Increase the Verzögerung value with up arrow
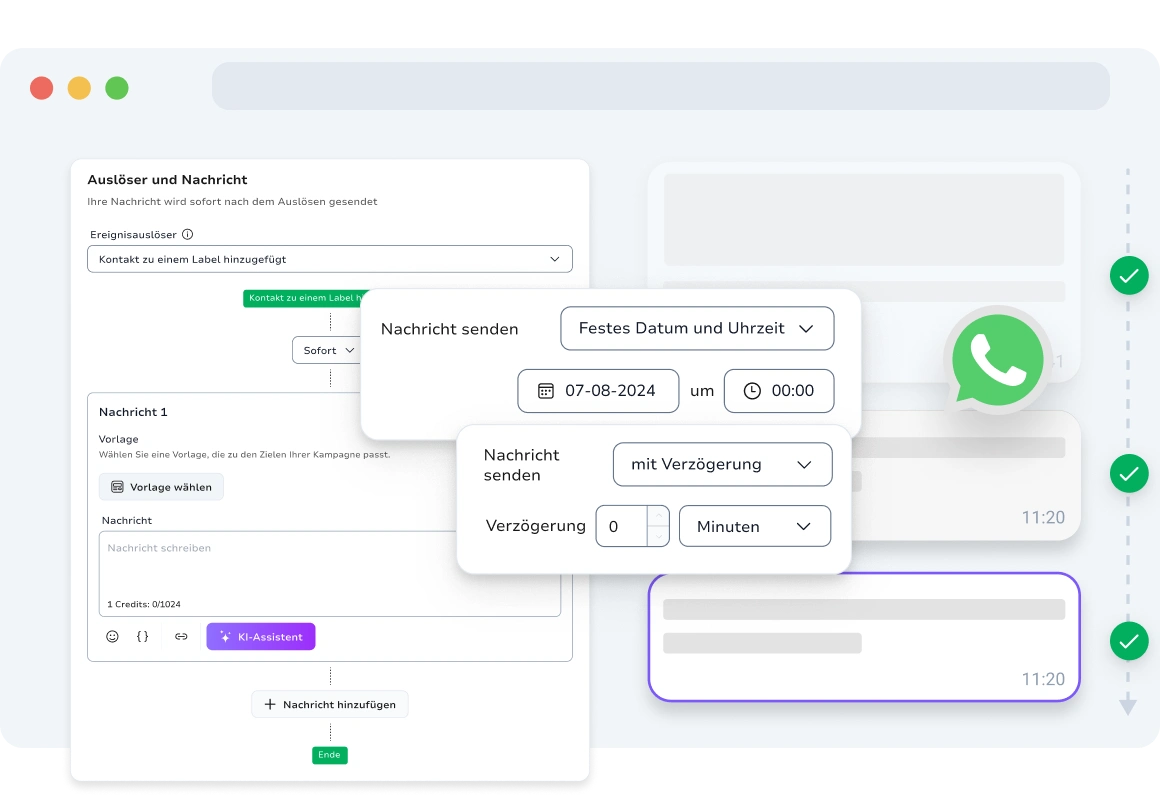Screen dimensions: 1160x796 click(657, 516)
